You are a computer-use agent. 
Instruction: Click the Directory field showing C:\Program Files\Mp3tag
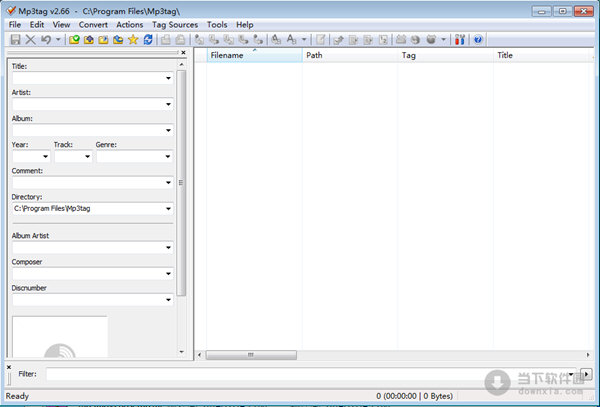click(93, 209)
